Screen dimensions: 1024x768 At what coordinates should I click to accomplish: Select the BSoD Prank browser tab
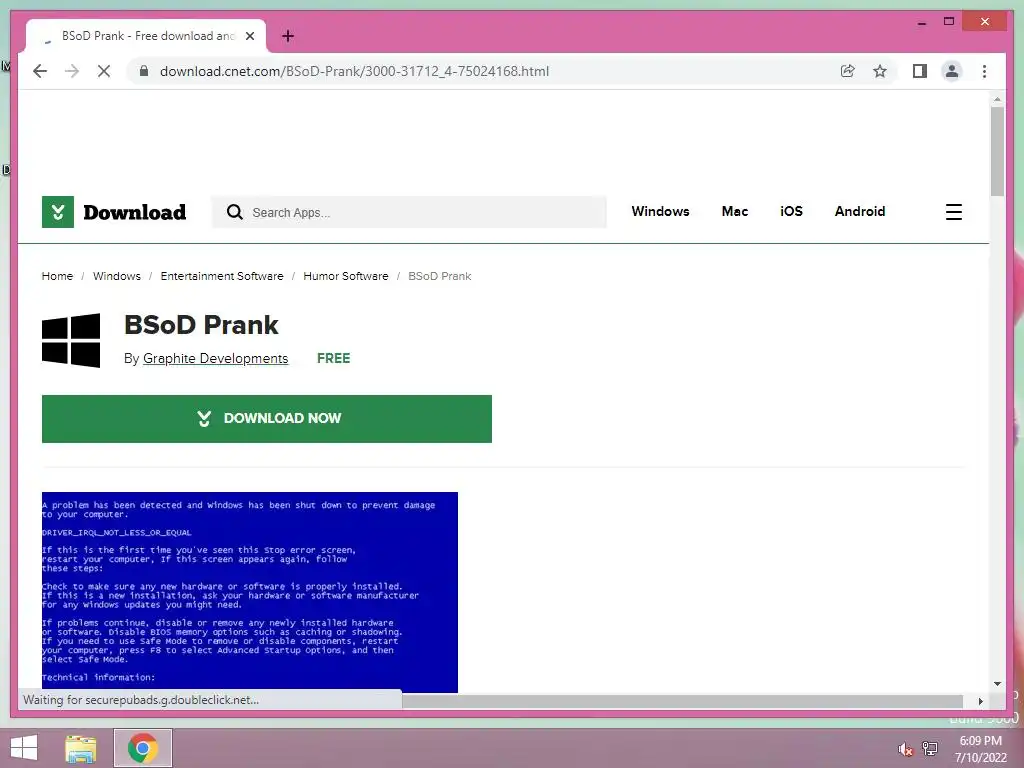[146, 36]
